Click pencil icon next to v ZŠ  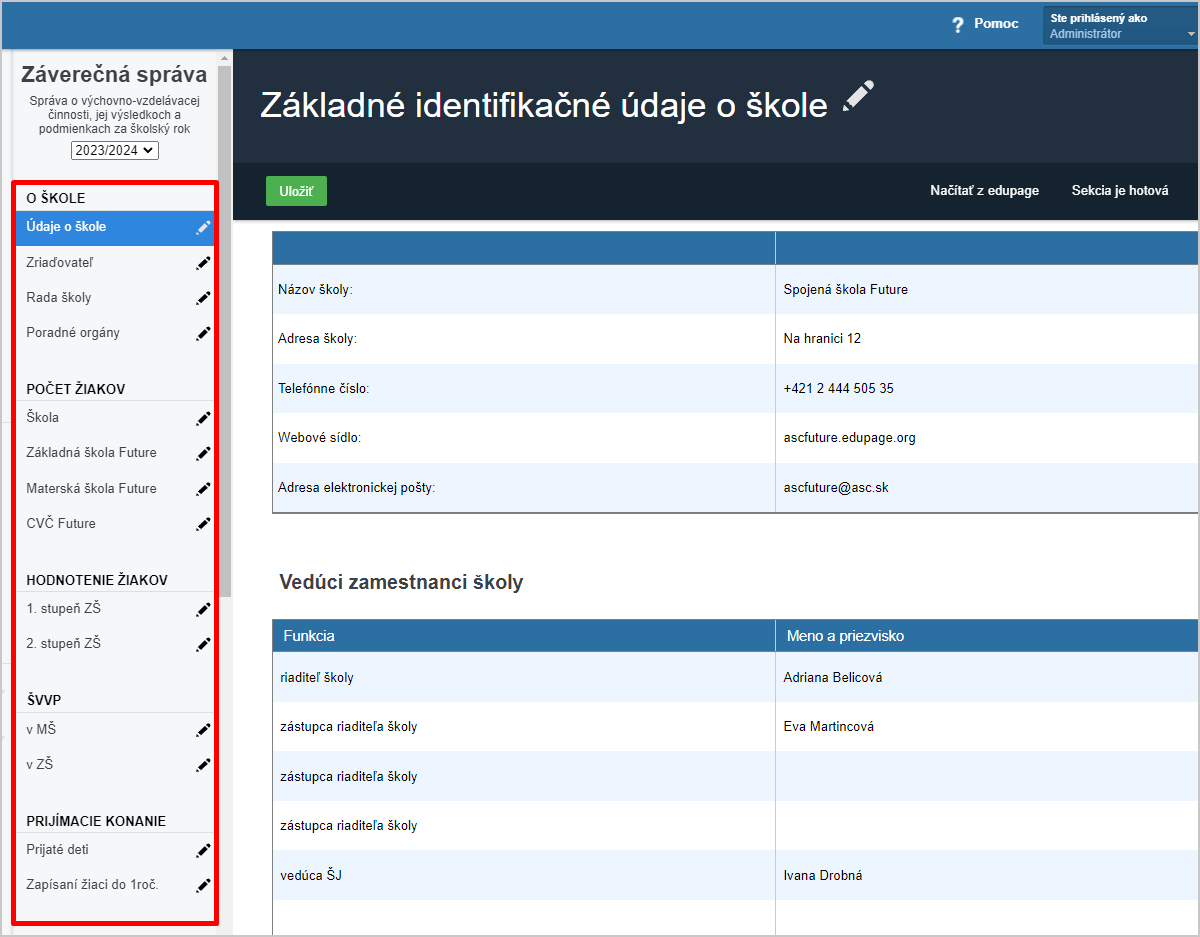click(203, 765)
